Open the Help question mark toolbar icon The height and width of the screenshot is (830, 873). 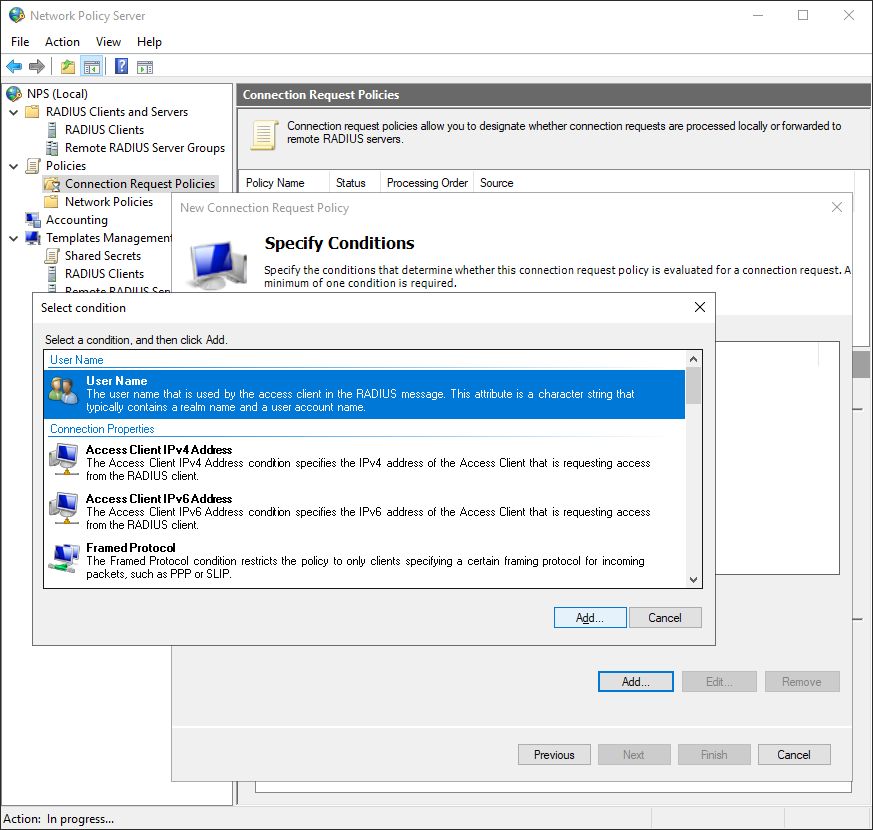pos(121,66)
